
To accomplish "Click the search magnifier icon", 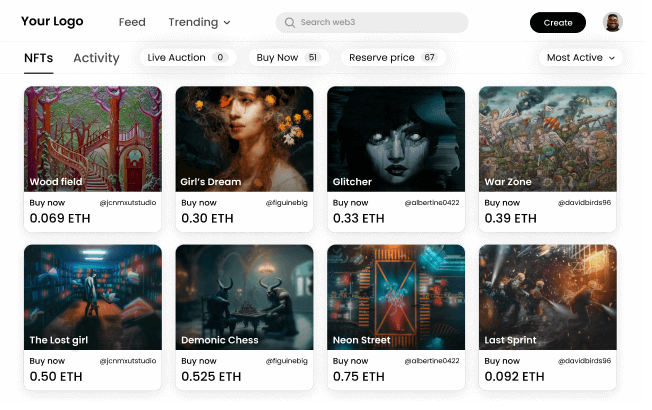I will (x=290, y=22).
